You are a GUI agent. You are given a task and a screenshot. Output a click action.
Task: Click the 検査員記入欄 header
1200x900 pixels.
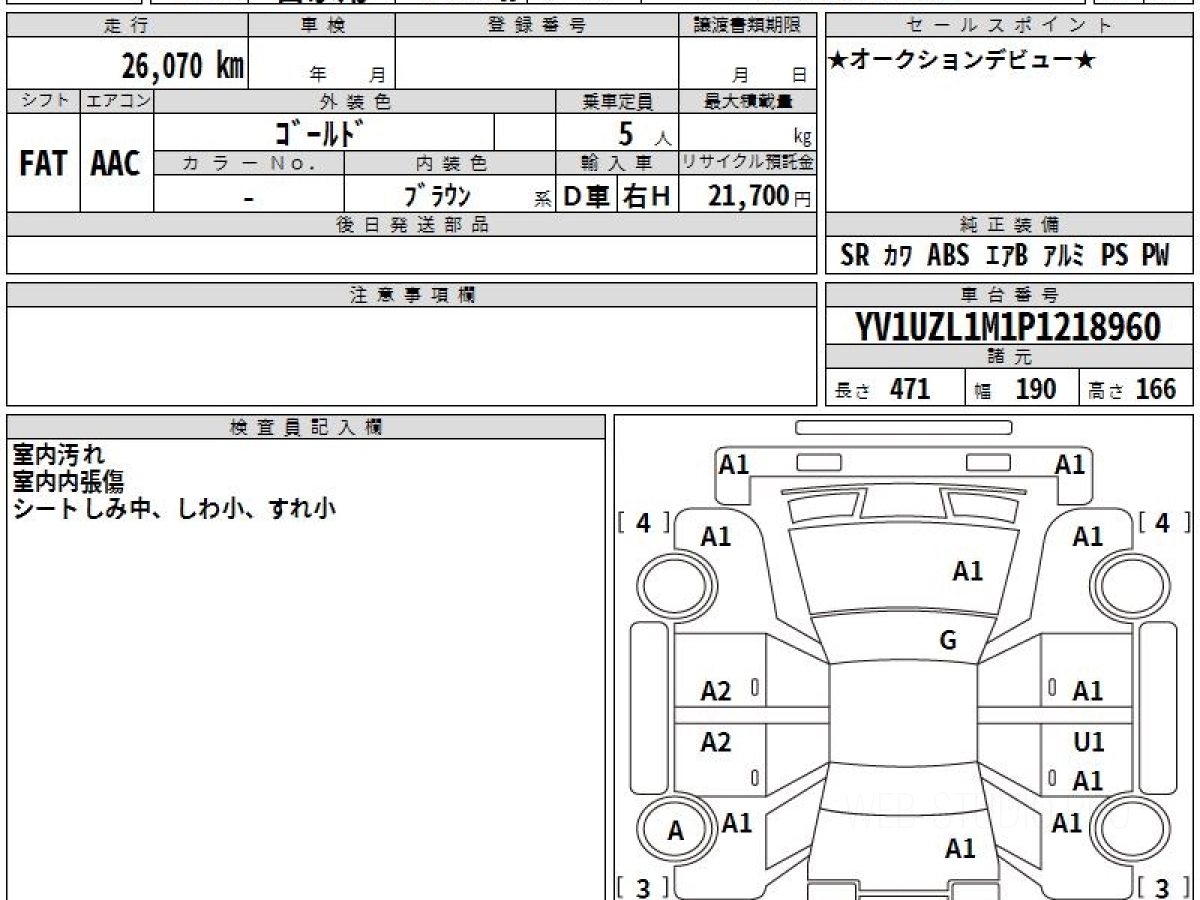[x=306, y=427]
